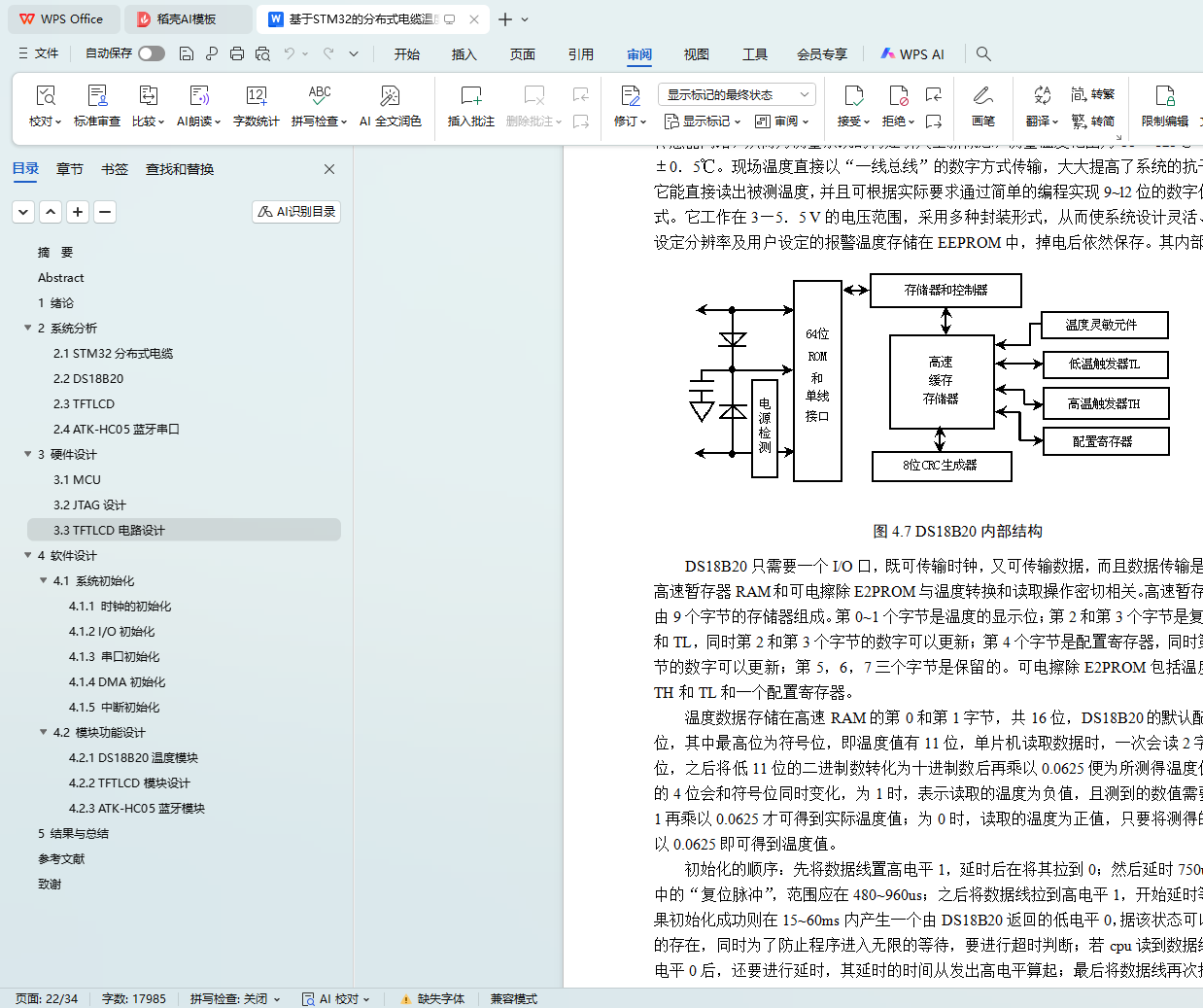
Task: Open the AI朗读 read-aloud tool
Action: point(198,96)
